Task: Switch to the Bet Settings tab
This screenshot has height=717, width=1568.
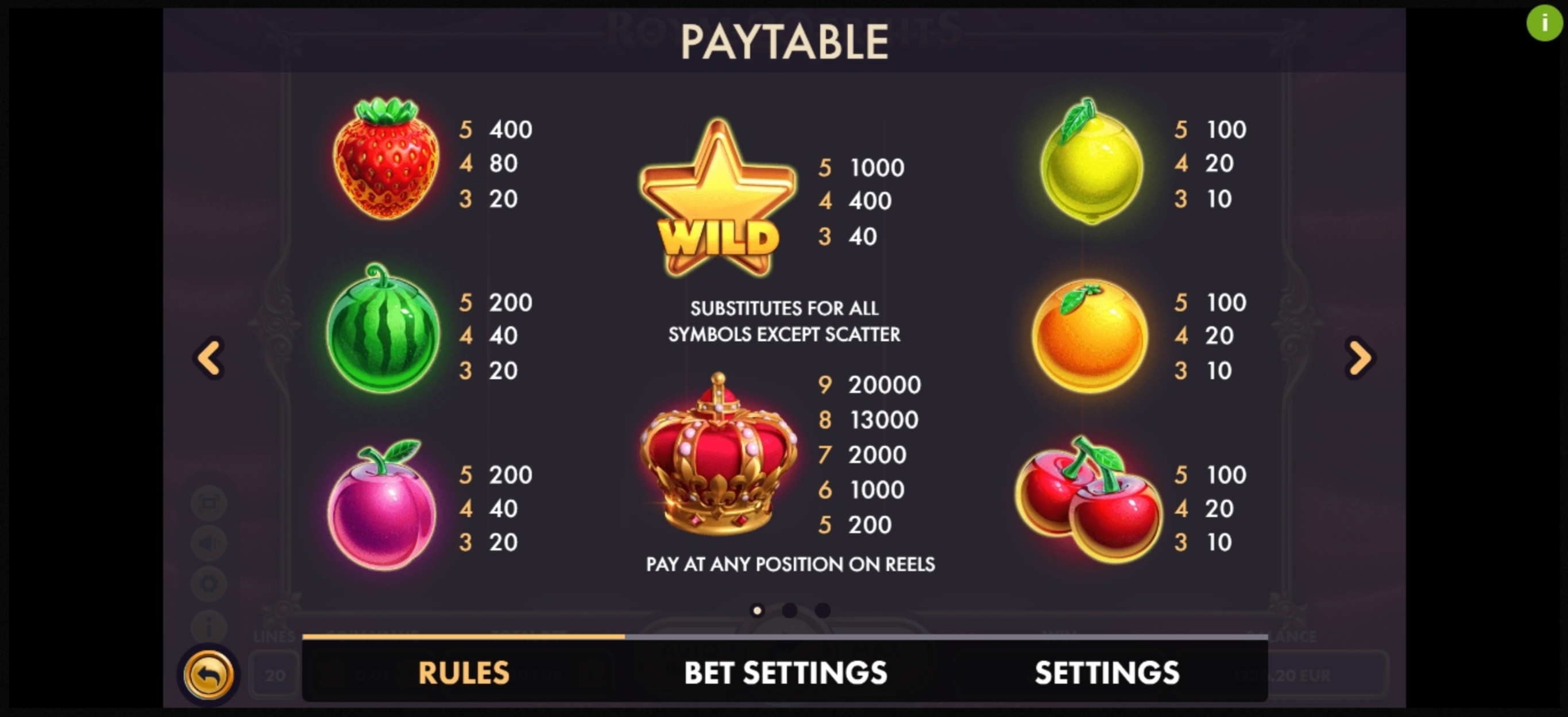Action: point(785,673)
